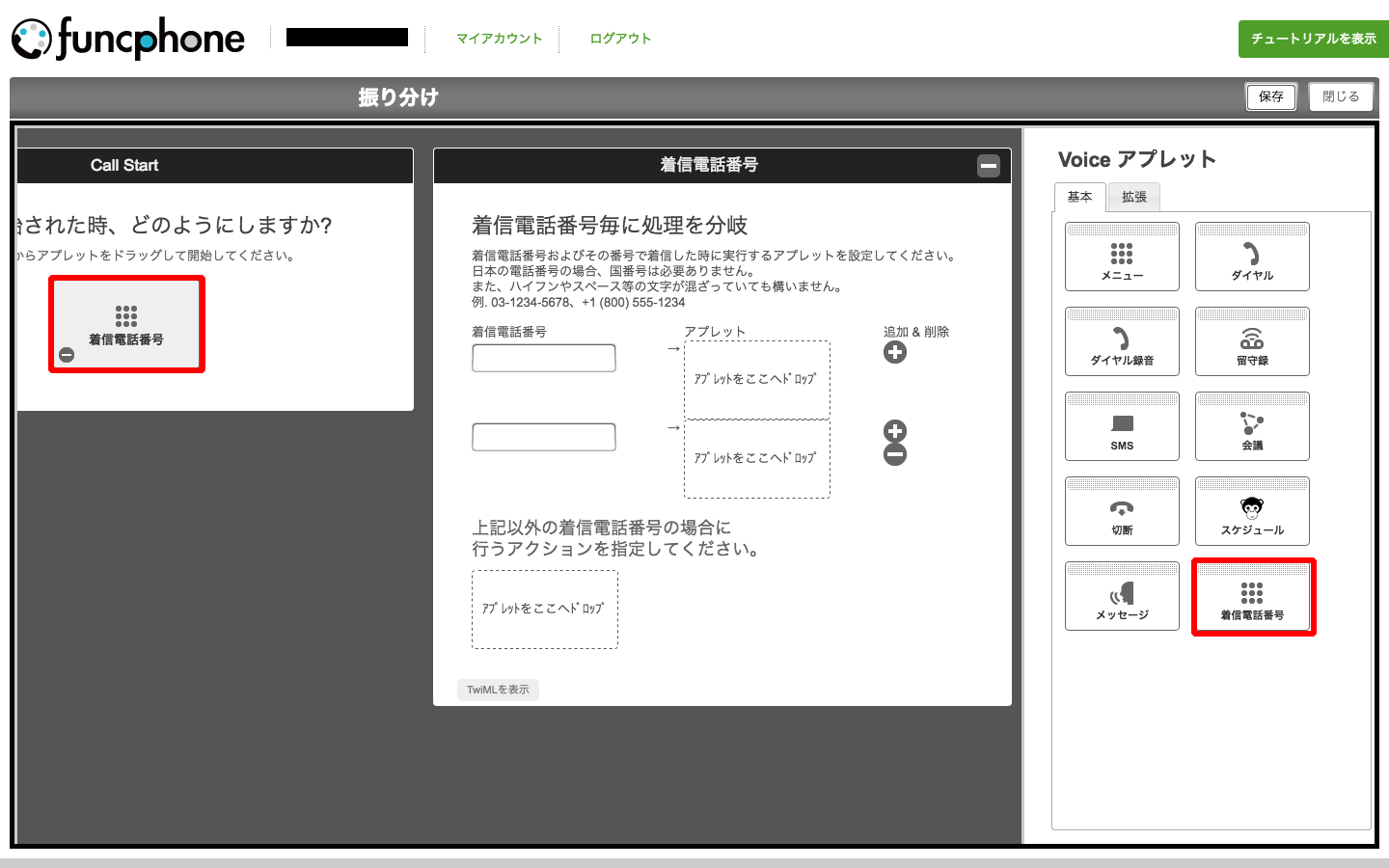This screenshot has height=868, width=1389.
Task: Open the マイアカウント link
Action: coord(499,39)
